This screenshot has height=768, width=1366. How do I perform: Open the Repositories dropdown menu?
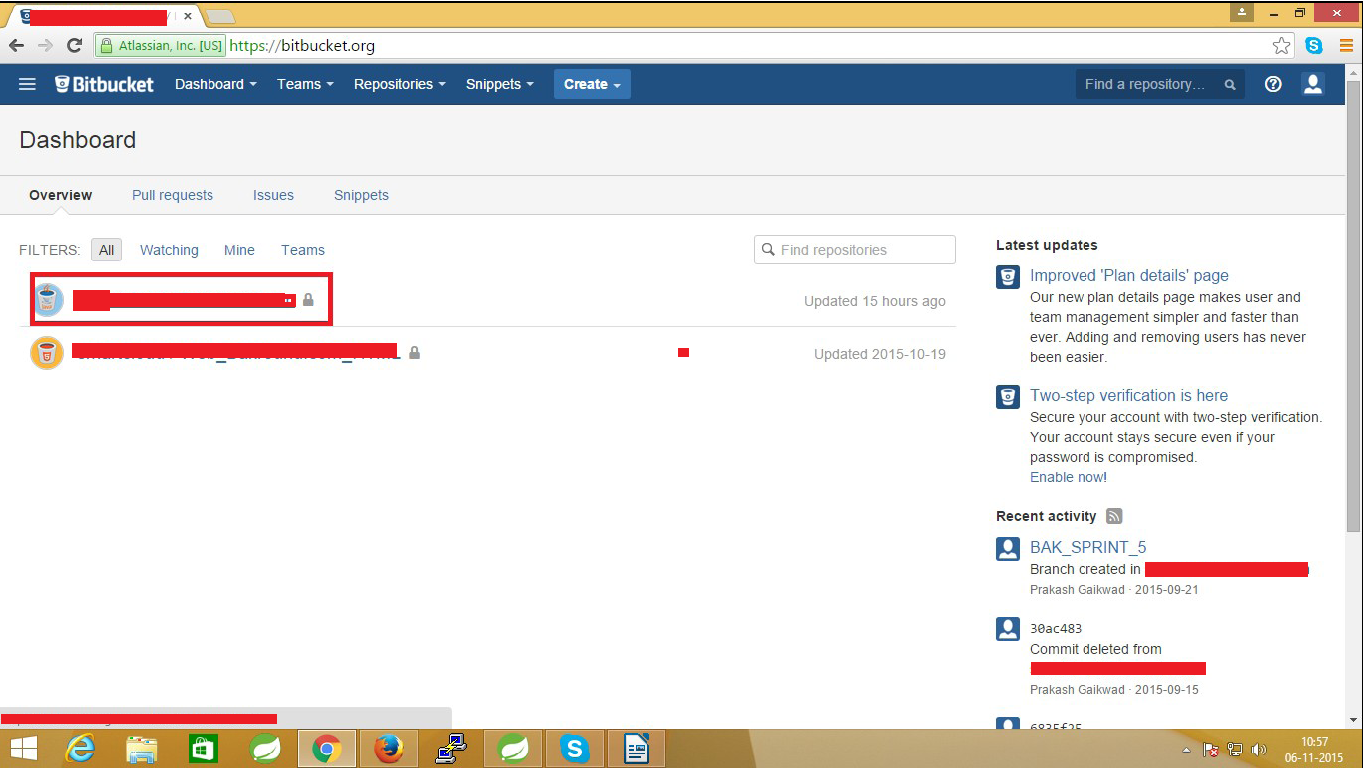click(x=398, y=84)
